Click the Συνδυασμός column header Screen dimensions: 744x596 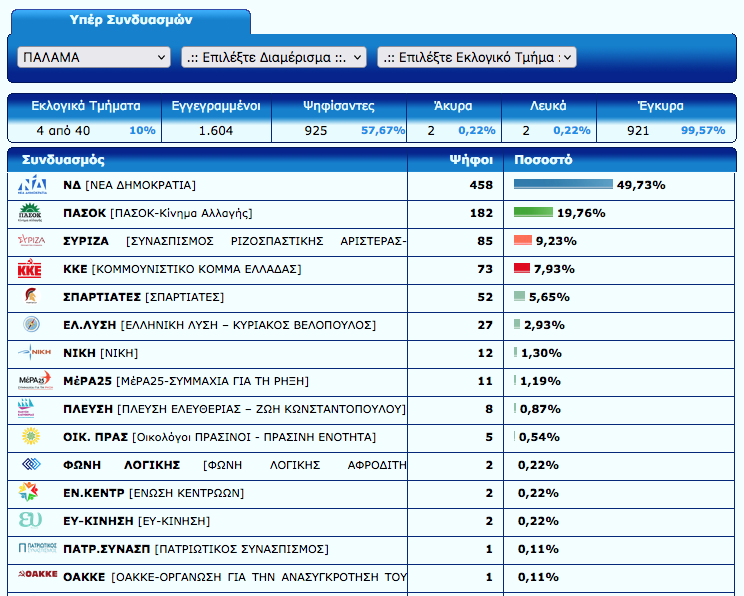coord(63,160)
